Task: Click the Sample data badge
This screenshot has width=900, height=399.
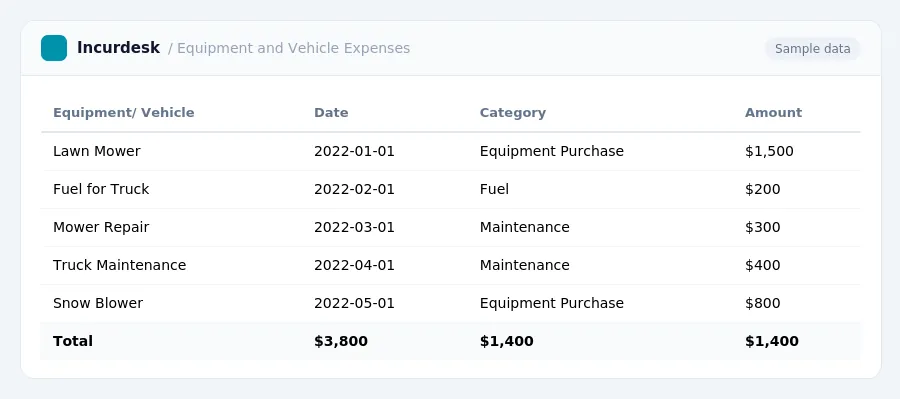Action: pos(812,49)
